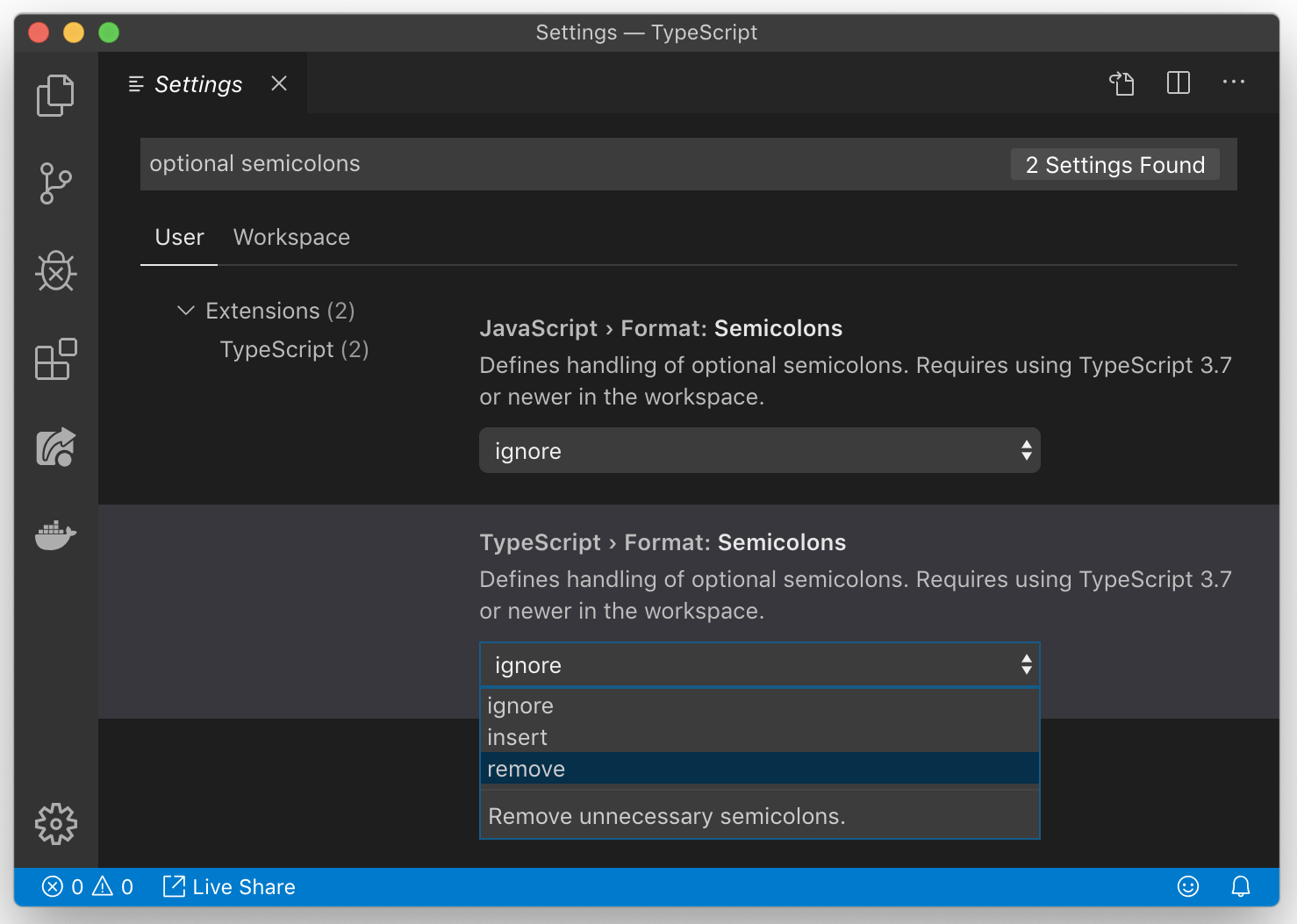
Task: Focus the settings search field
Action: coord(570,164)
